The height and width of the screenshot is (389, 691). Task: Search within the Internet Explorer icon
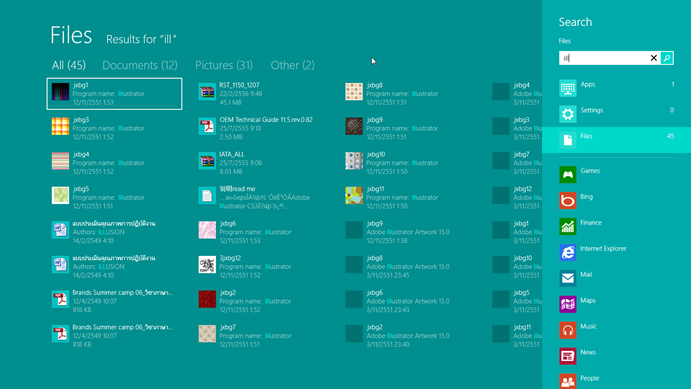pos(568,252)
